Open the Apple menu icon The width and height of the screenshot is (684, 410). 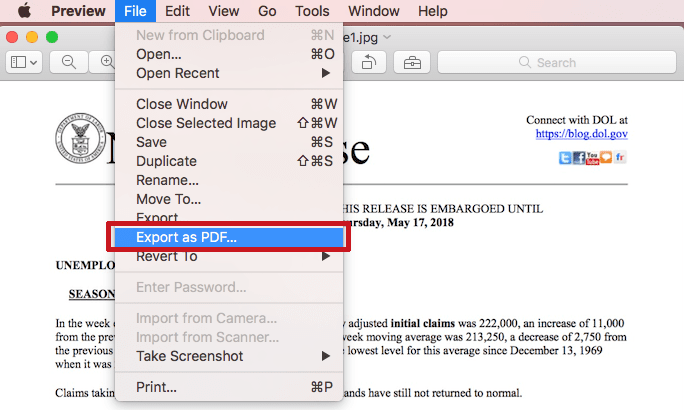click(24, 10)
